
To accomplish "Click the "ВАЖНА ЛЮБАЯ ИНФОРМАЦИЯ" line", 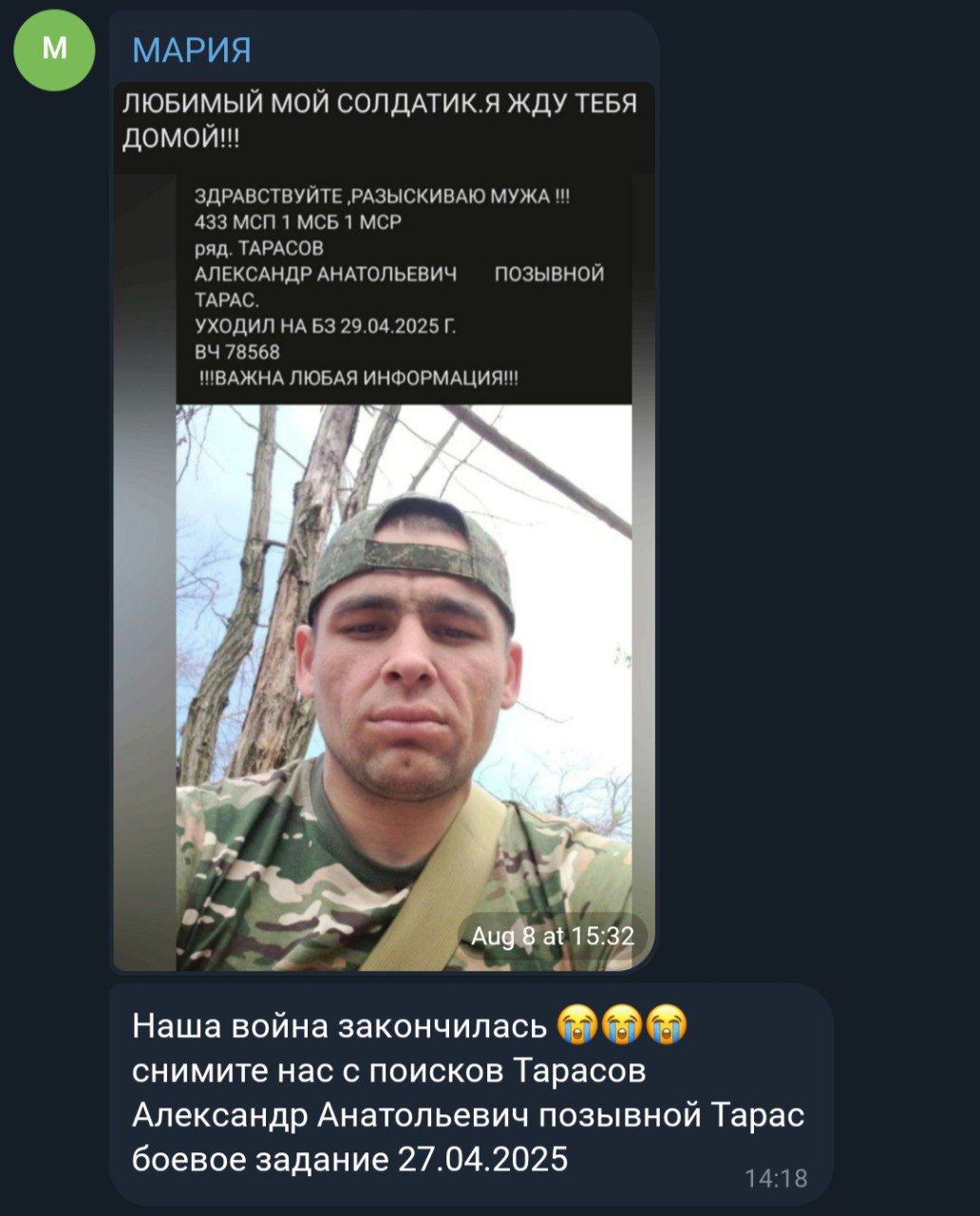I will pyautogui.click(x=359, y=378).
